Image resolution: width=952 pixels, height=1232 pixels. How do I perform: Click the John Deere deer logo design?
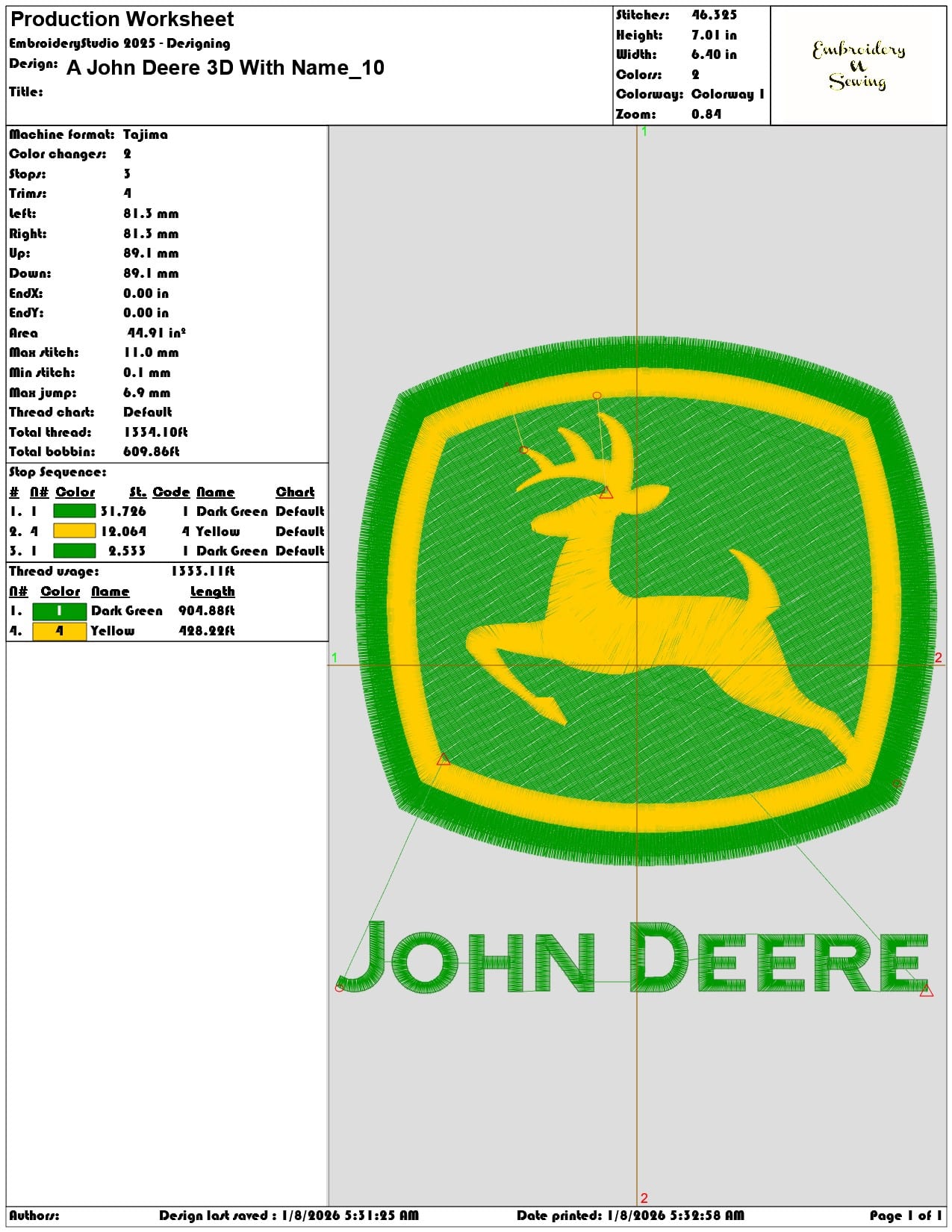(645, 600)
